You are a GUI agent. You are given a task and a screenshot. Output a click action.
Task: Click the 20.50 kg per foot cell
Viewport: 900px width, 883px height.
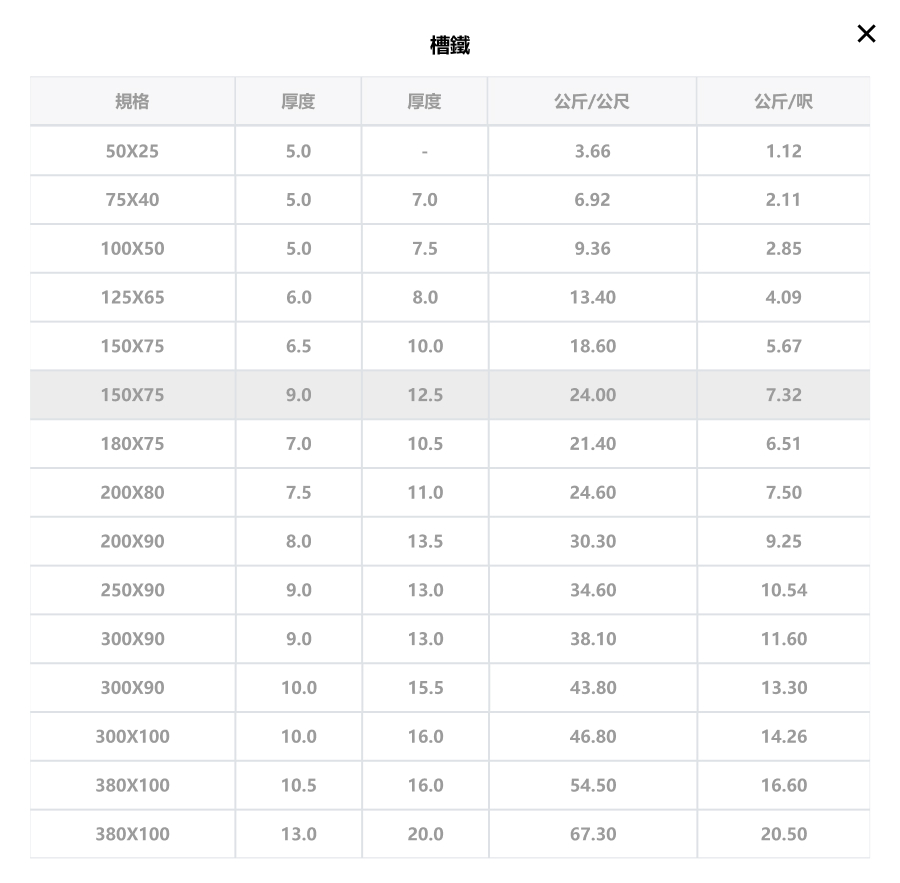[x=783, y=834]
